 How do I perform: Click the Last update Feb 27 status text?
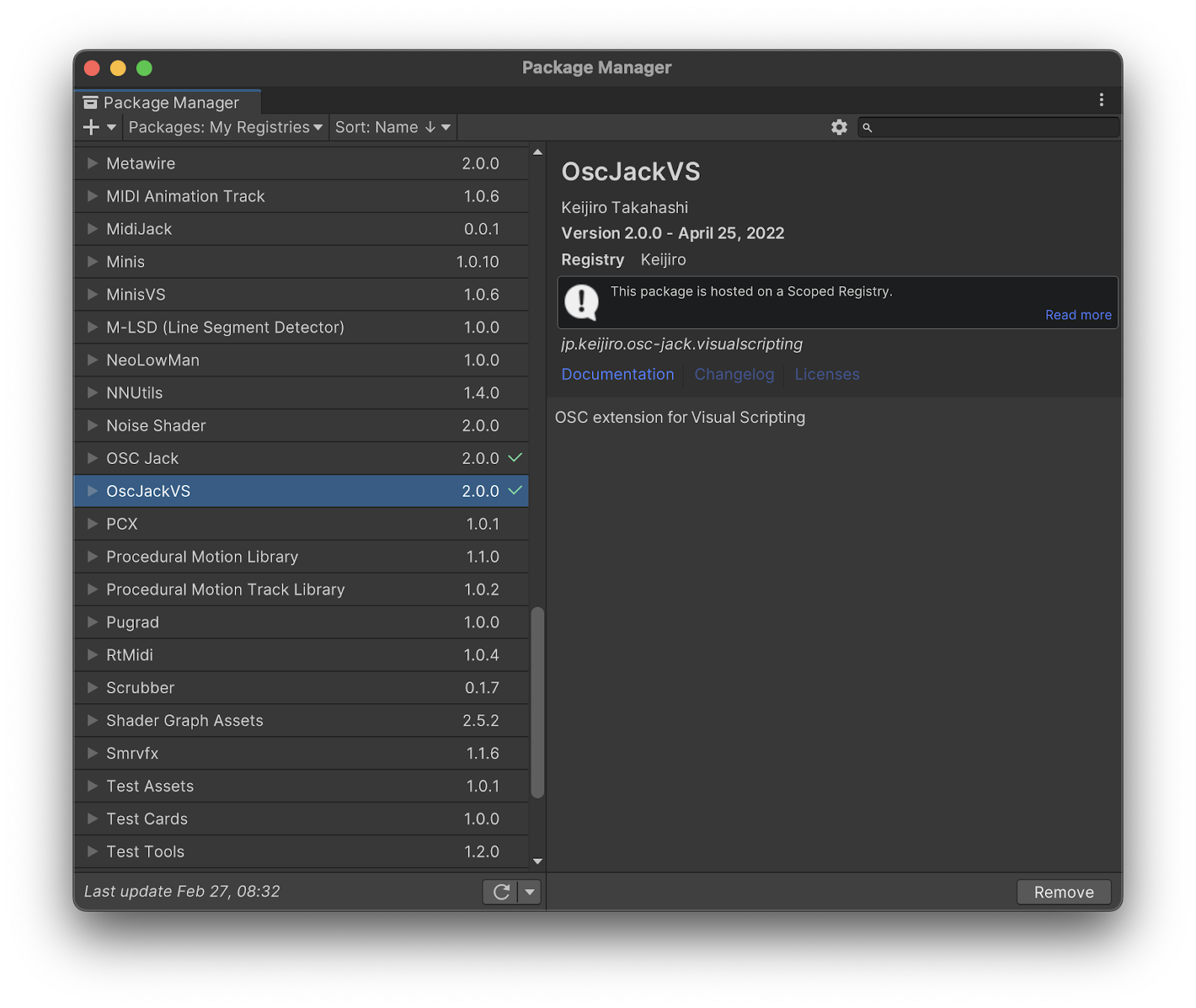point(182,891)
